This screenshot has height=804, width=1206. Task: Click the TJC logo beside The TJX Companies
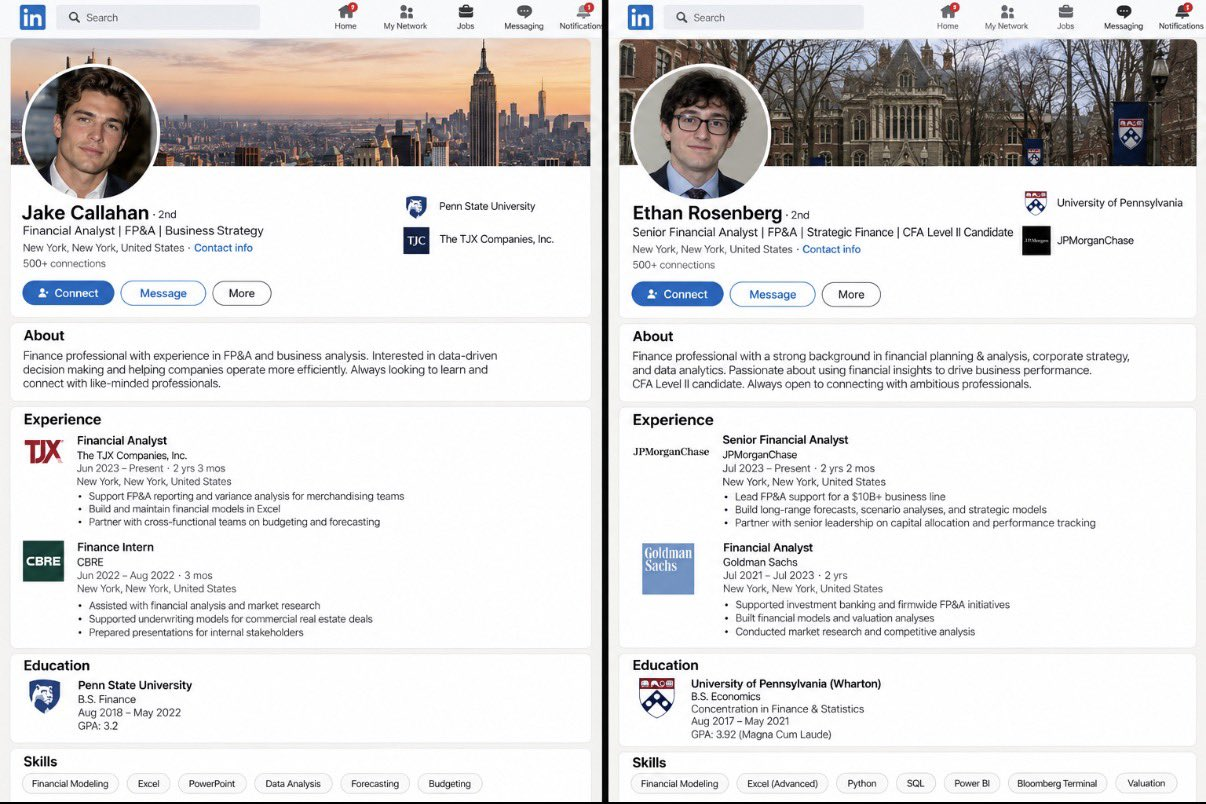click(x=416, y=240)
